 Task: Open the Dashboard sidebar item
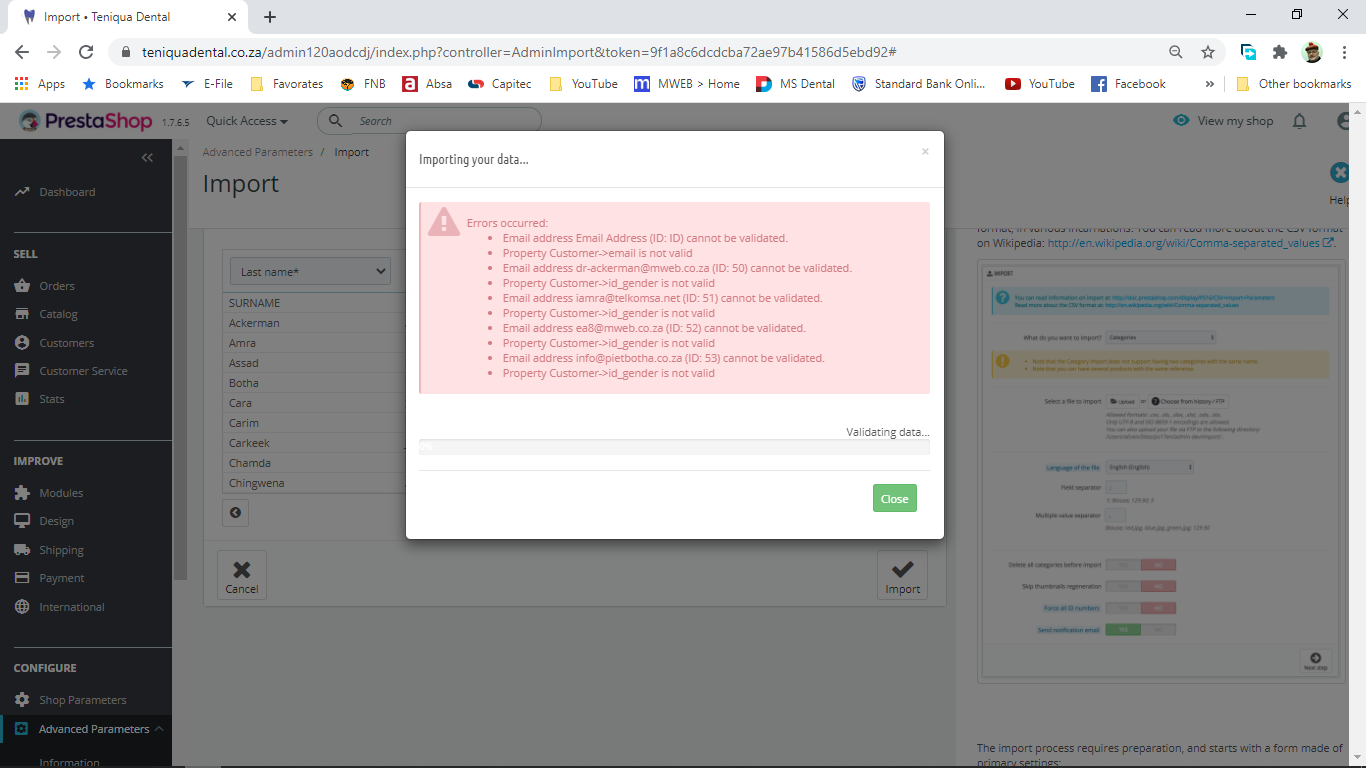click(67, 192)
